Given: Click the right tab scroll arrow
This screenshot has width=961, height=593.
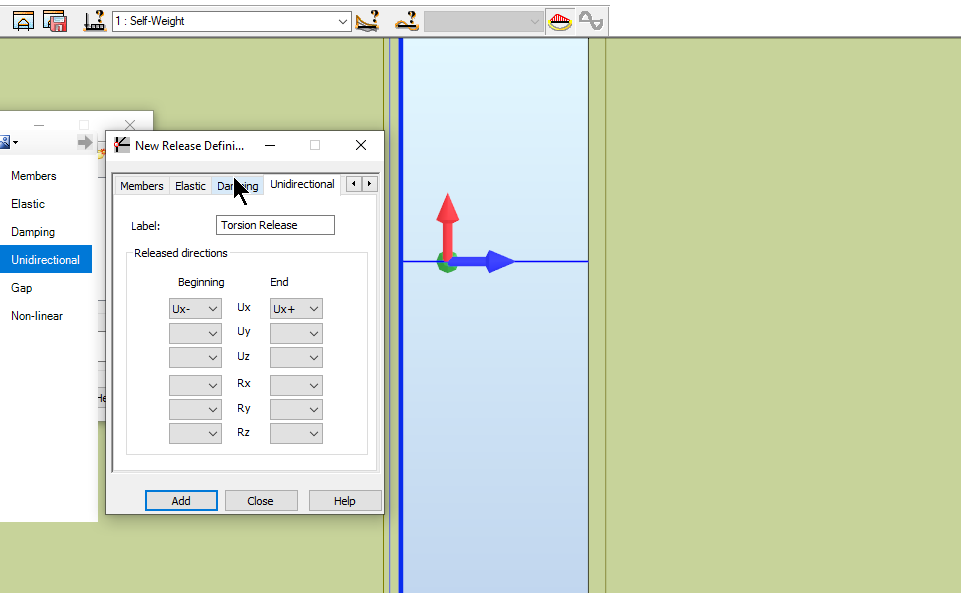Looking at the screenshot, I should point(368,184).
